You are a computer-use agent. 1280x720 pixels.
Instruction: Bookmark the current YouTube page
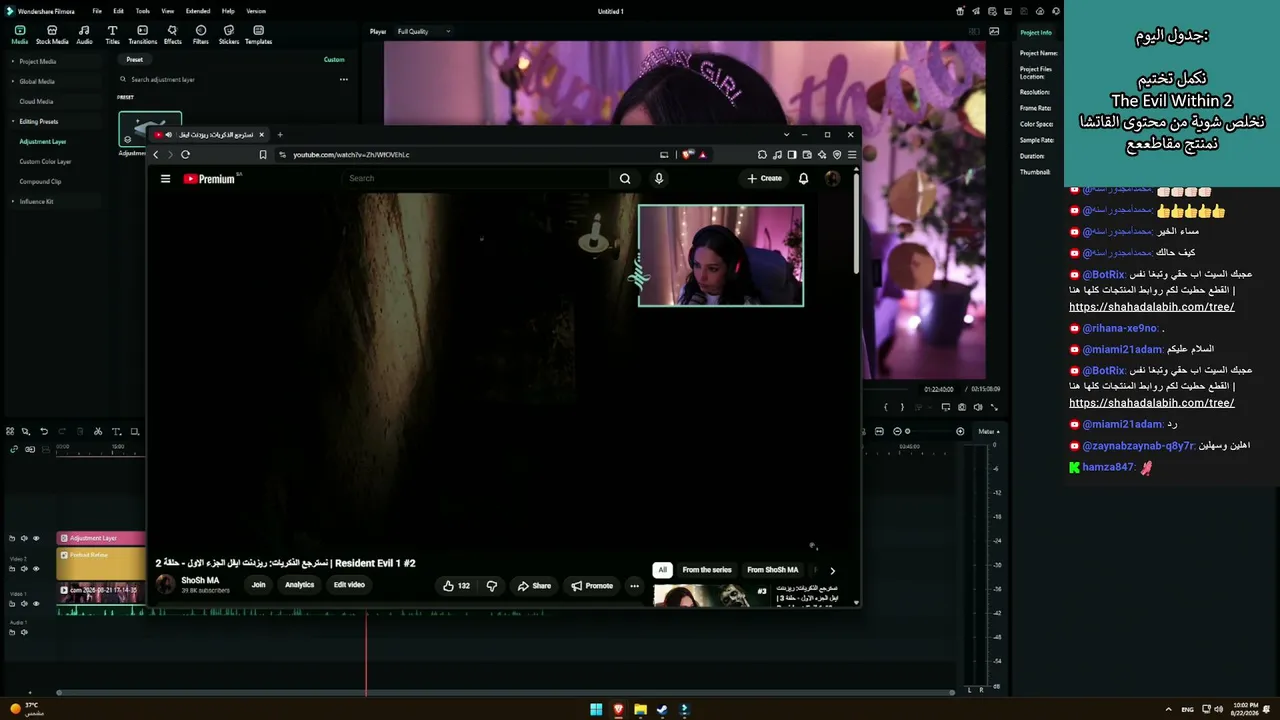(x=263, y=154)
